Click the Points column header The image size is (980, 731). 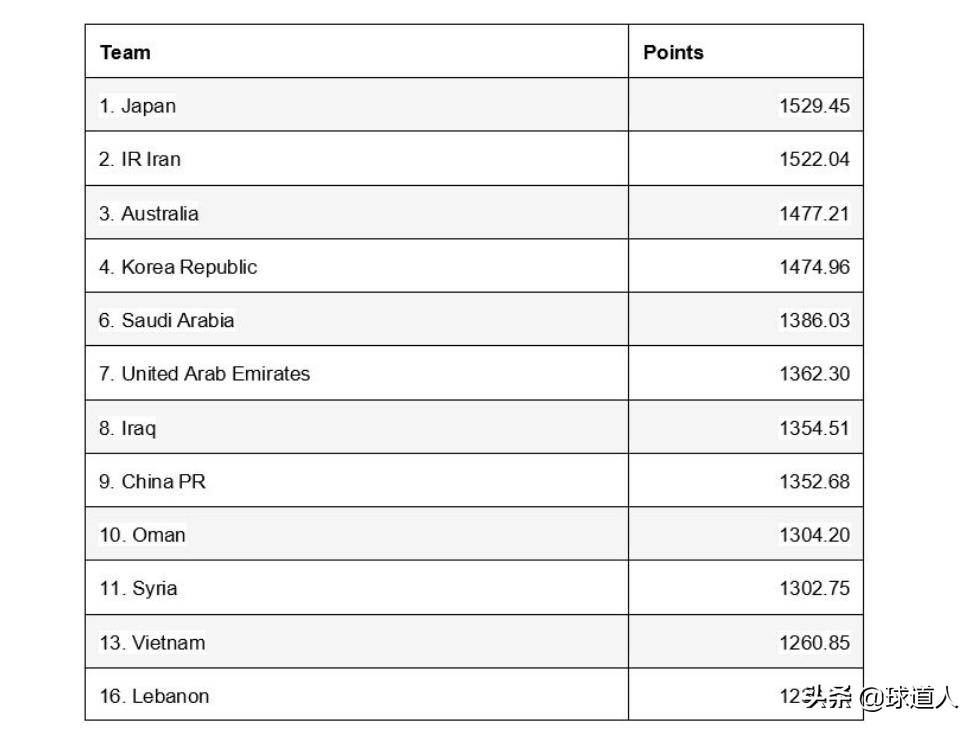coord(673,52)
